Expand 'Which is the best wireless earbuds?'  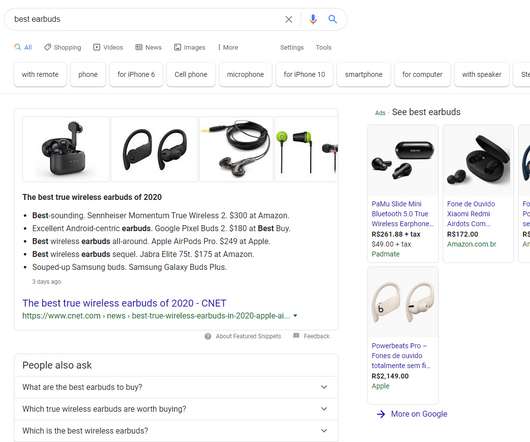(176, 431)
